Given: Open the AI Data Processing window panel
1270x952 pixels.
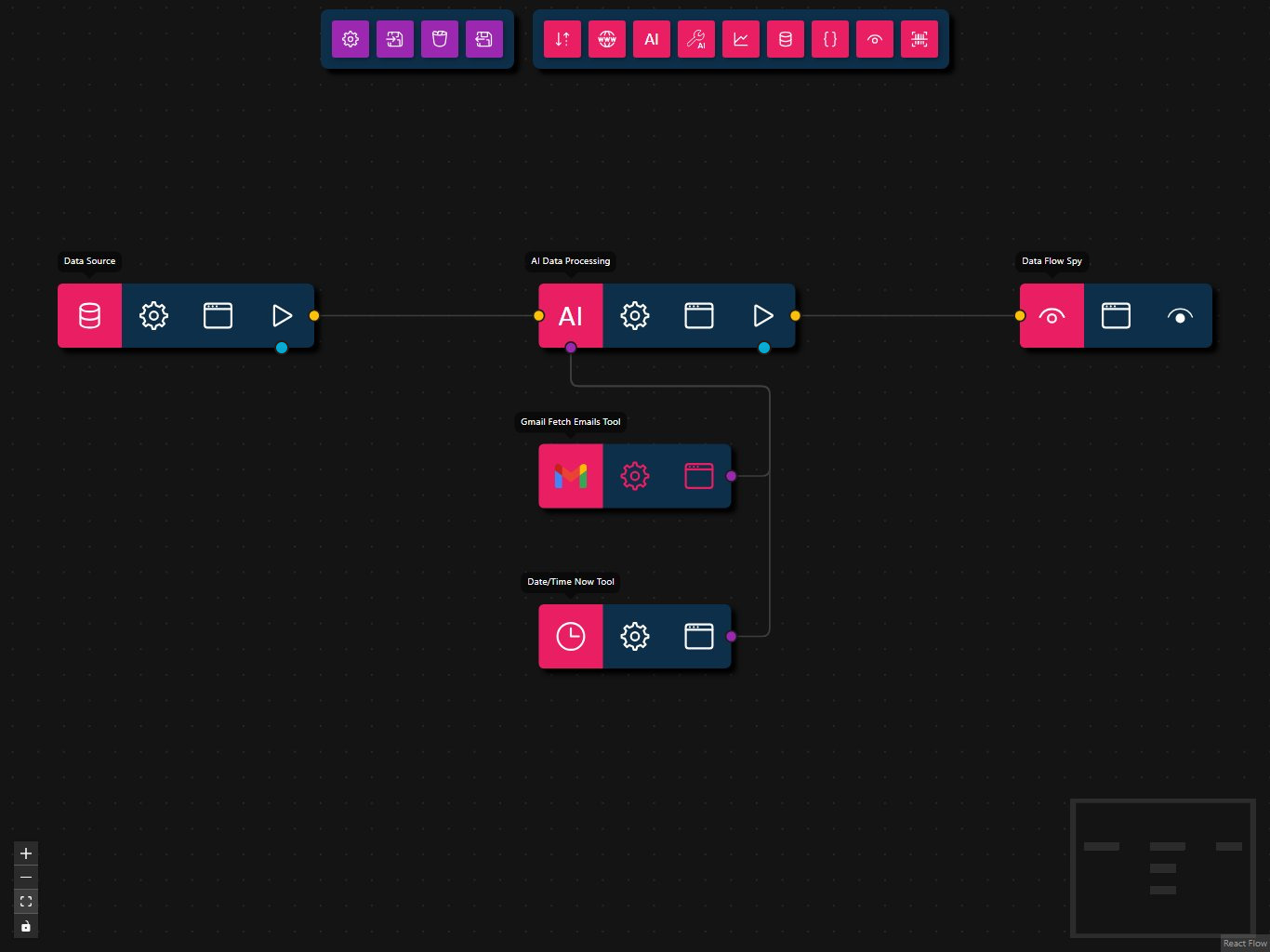Looking at the screenshot, I should pos(699,316).
